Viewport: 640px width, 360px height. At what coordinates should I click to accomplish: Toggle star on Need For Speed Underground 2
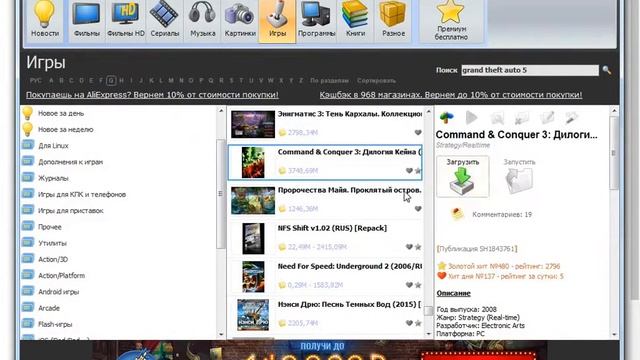418,285
